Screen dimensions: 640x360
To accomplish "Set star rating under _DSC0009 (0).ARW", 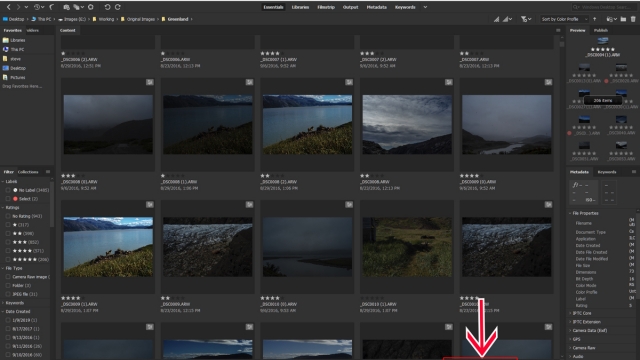I will pyautogui.click(x=473, y=176).
